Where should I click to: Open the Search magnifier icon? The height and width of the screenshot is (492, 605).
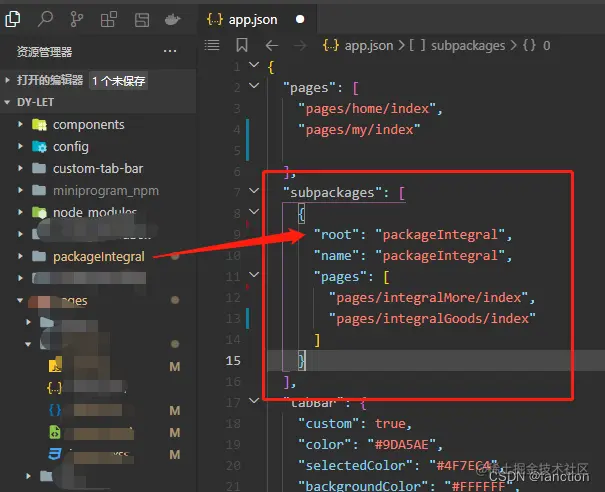coord(45,19)
